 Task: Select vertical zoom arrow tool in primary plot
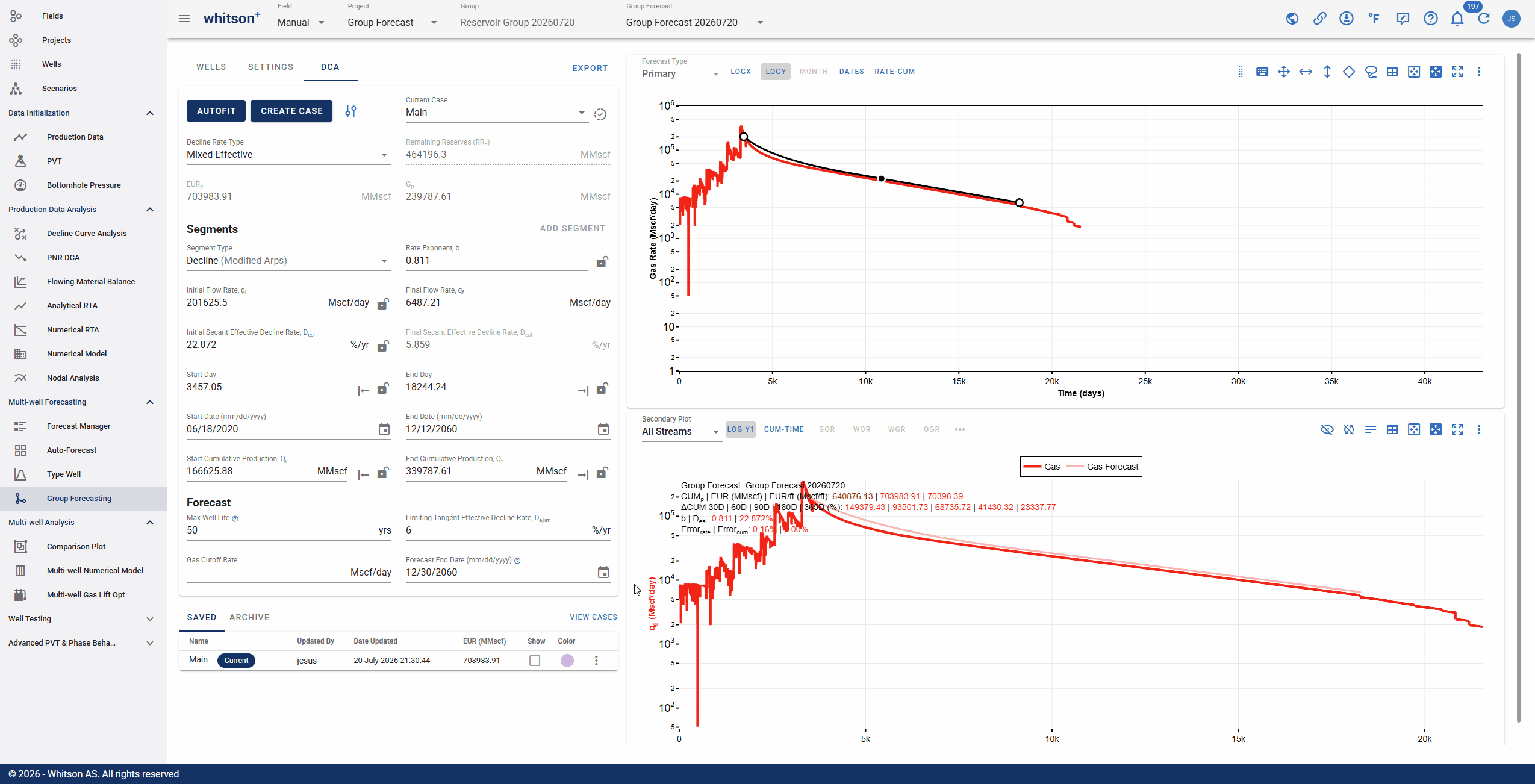[x=1327, y=72]
